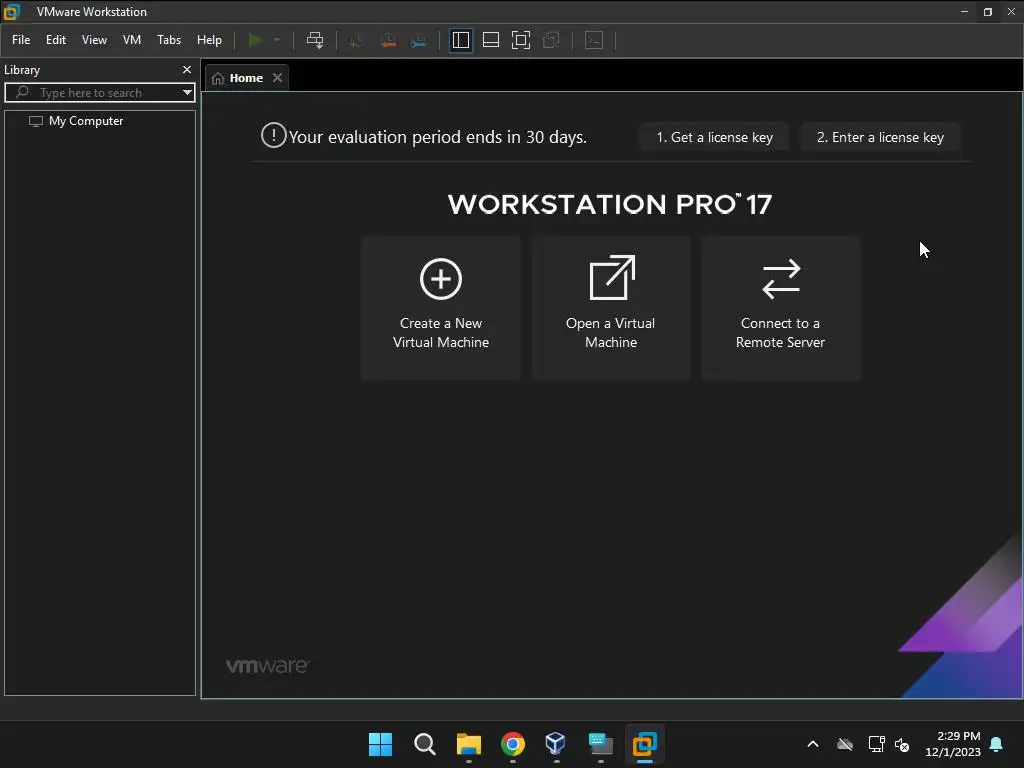
Task: Click Send Ctrl+Alt+Del toolbar icon
Action: 315,40
